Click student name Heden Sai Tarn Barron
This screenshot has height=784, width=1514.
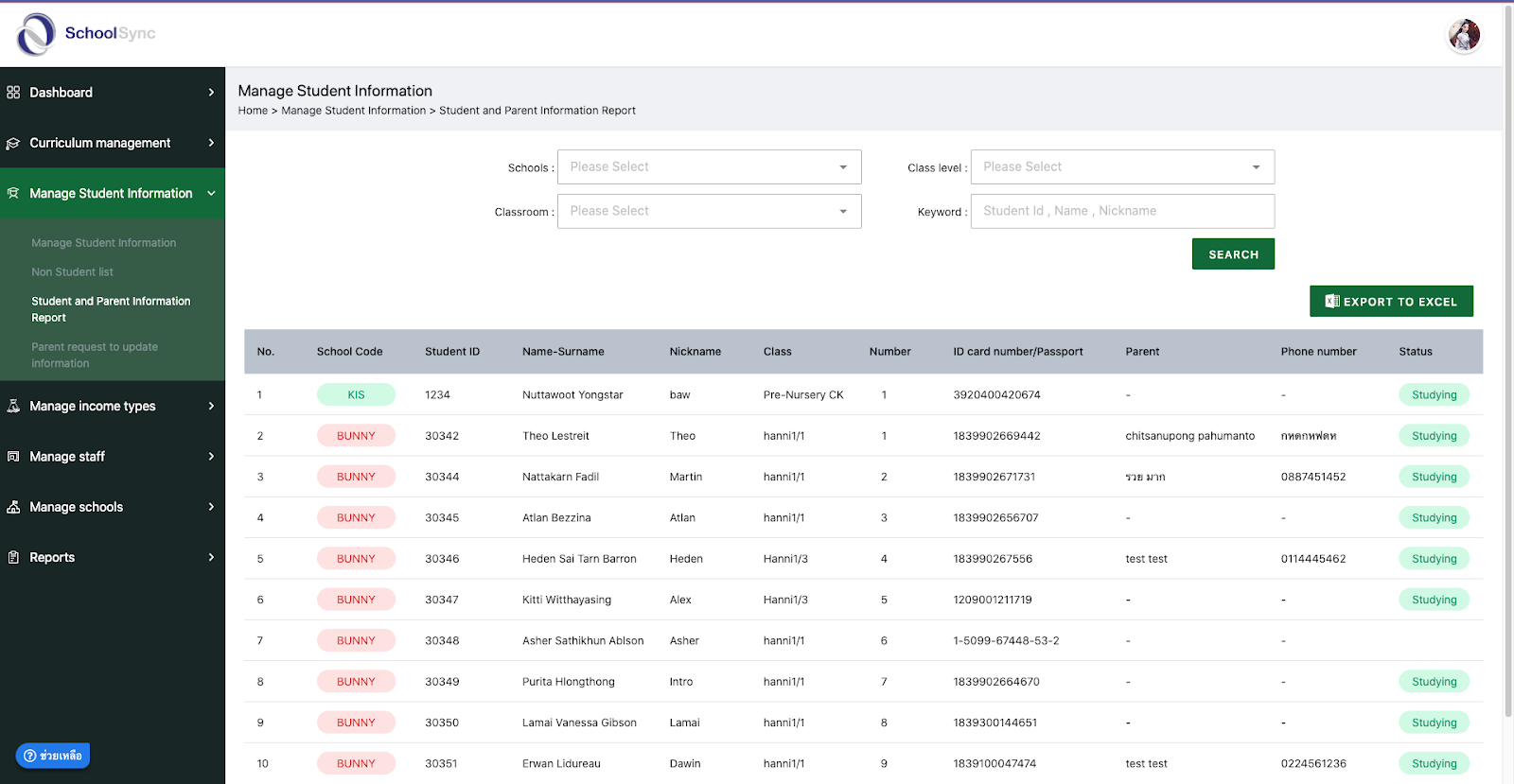click(x=579, y=559)
